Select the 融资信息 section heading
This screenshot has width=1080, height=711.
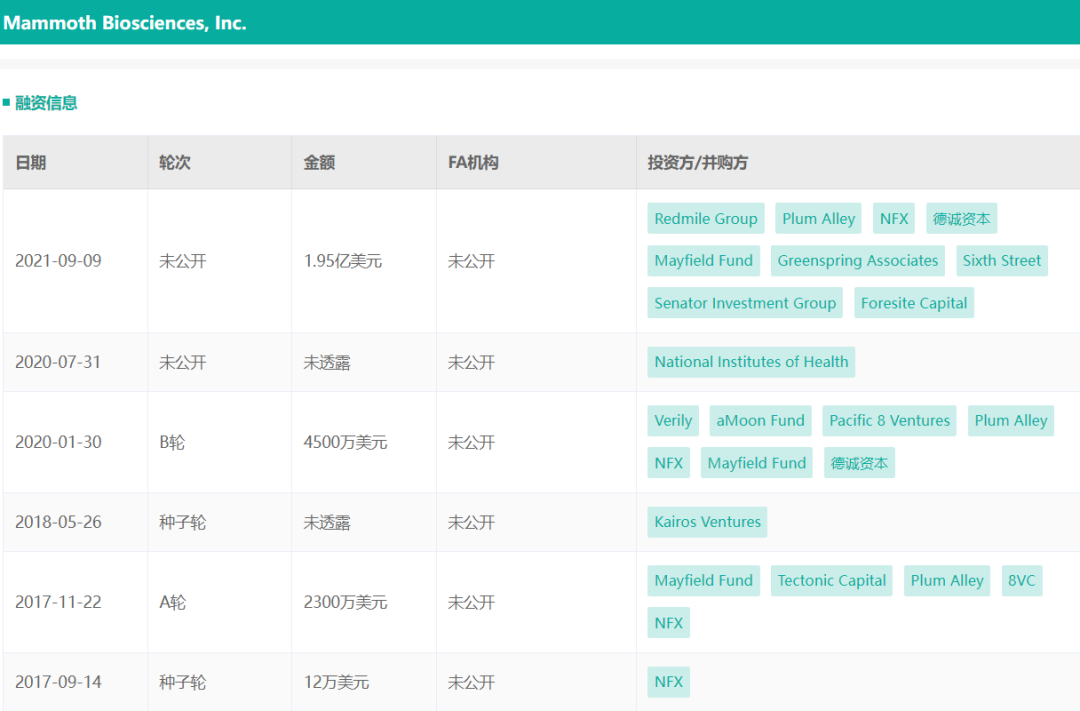[46, 103]
